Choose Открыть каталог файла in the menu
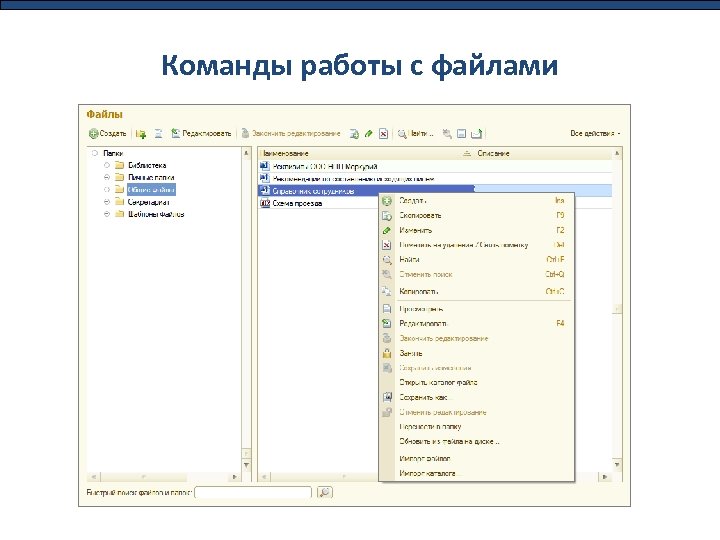The width and height of the screenshot is (720, 540). click(476, 382)
